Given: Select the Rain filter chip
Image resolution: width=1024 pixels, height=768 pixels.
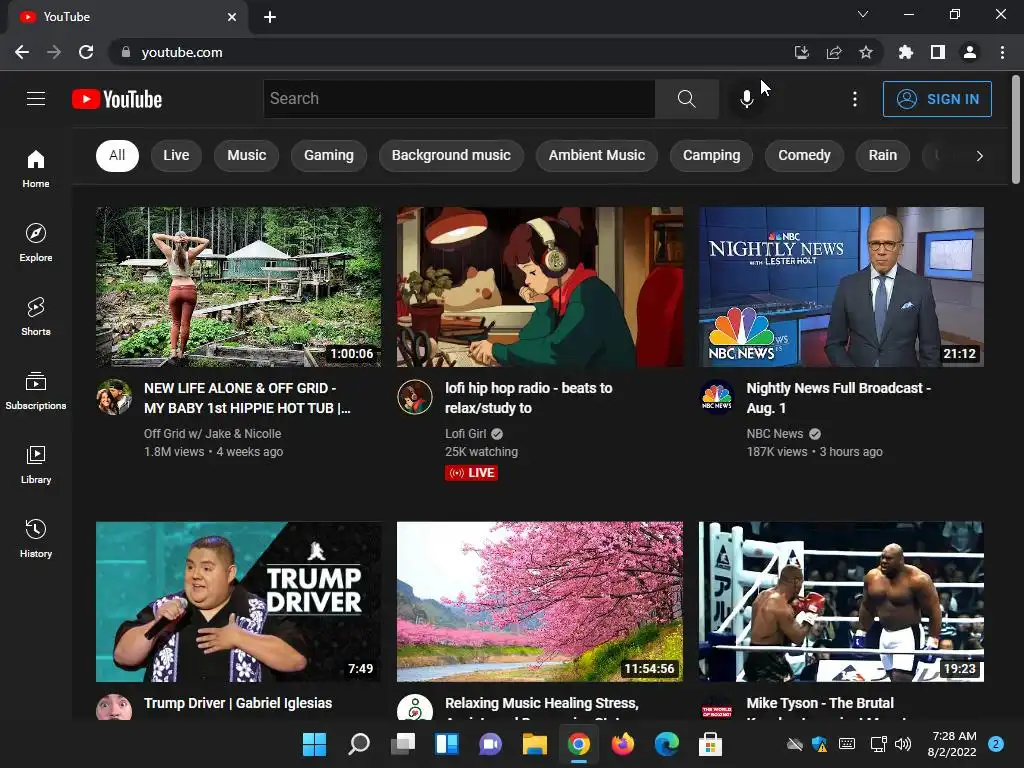Looking at the screenshot, I should pos(882,155).
